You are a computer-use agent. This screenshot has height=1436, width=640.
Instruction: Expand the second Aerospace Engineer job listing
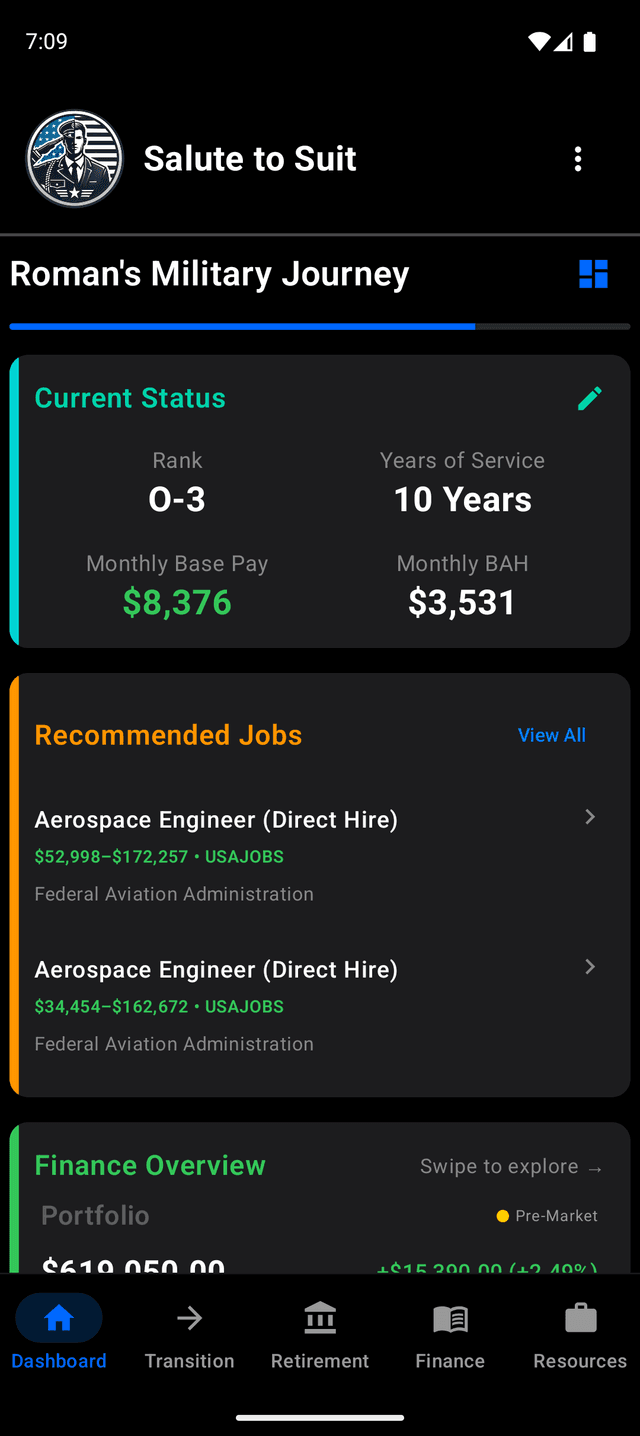[589, 967]
